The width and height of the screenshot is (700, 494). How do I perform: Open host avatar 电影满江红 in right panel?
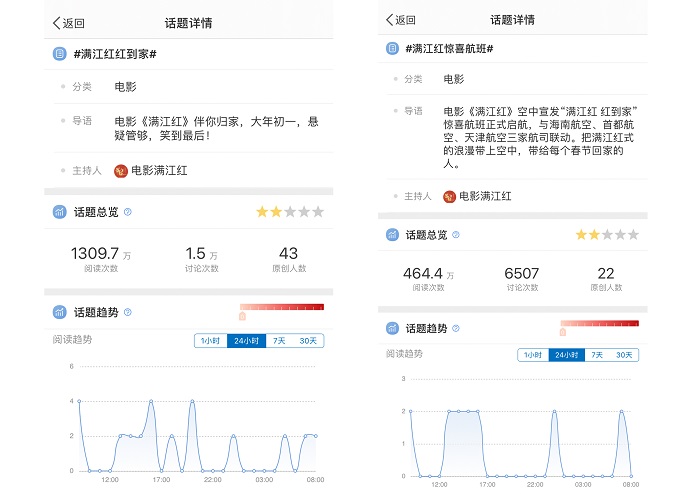click(449, 196)
